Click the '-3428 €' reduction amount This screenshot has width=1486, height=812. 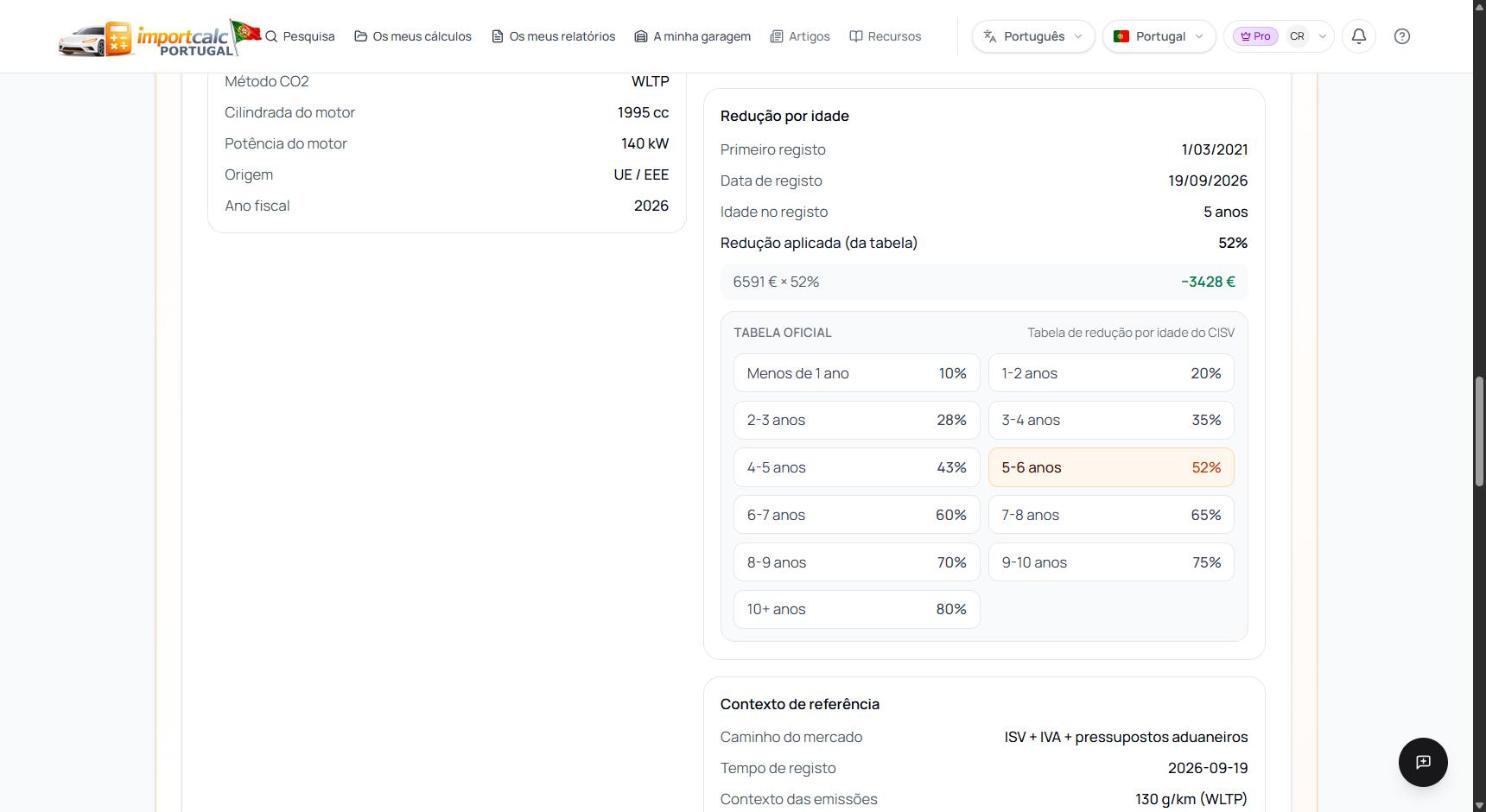point(1208,282)
